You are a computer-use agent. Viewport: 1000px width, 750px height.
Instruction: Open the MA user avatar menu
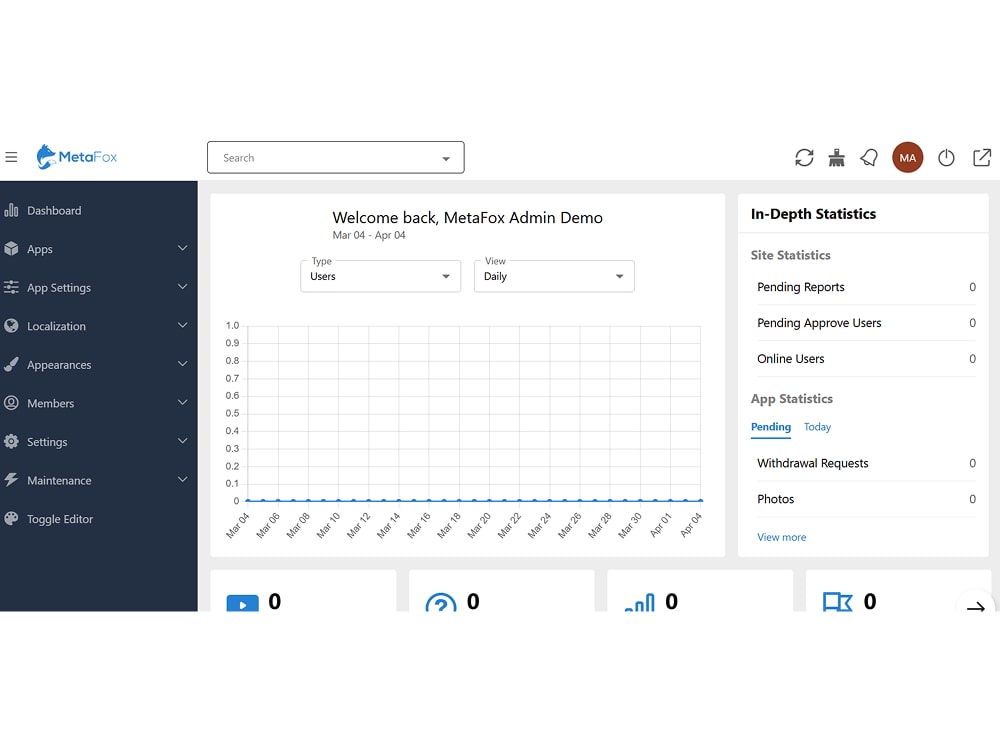(907, 158)
